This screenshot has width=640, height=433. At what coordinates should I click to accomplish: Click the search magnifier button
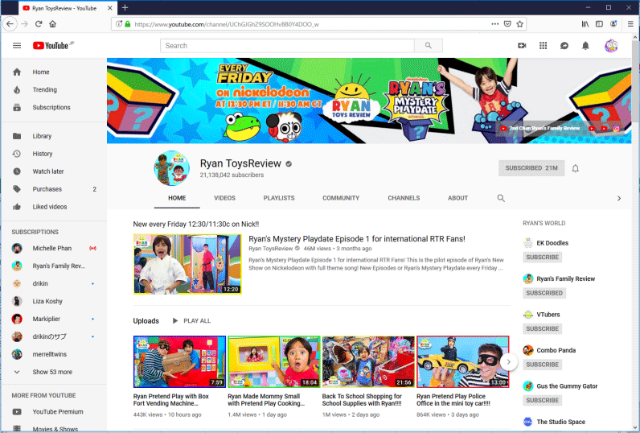click(428, 45)
